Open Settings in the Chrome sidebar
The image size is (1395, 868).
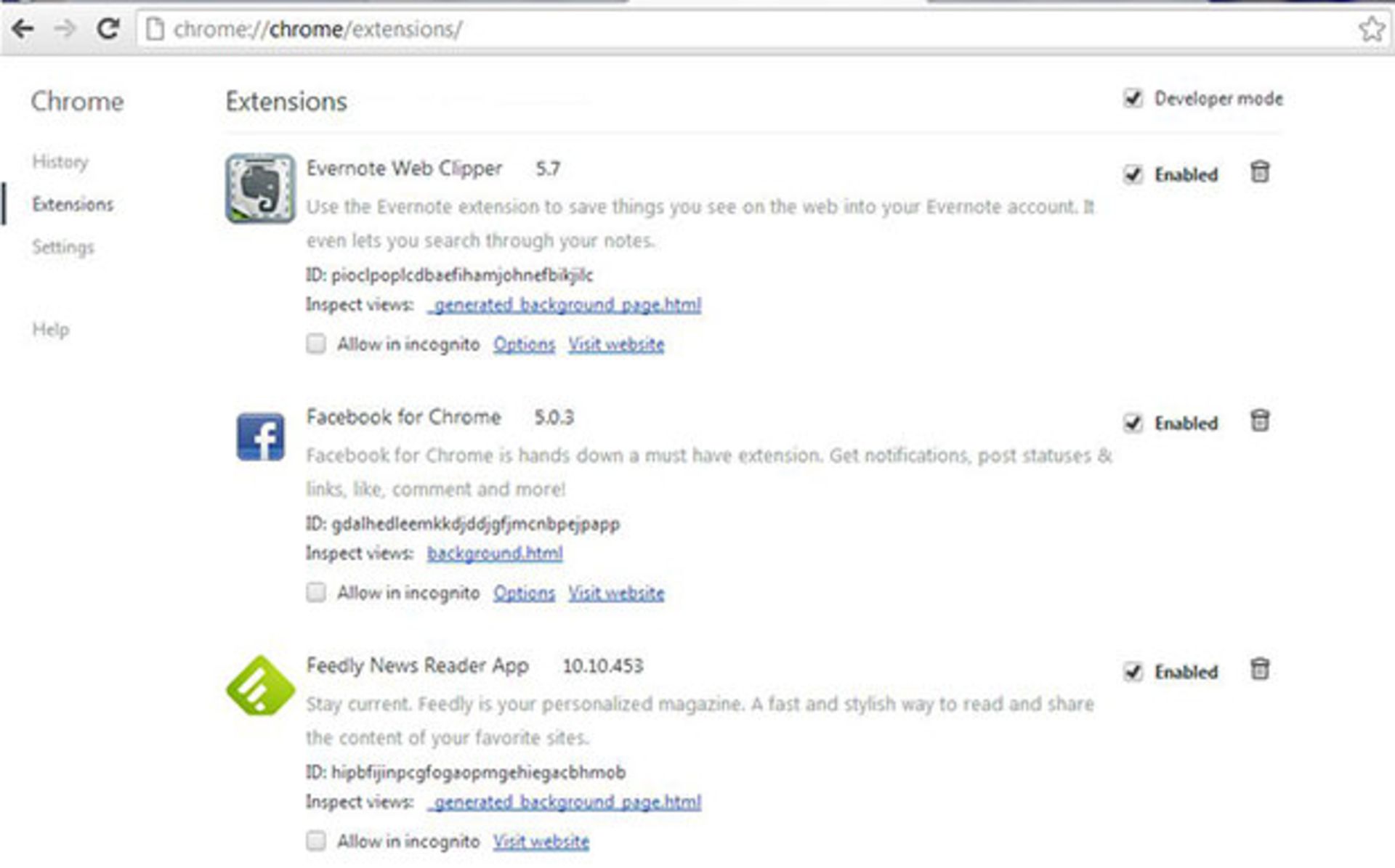tap(63, 247)
